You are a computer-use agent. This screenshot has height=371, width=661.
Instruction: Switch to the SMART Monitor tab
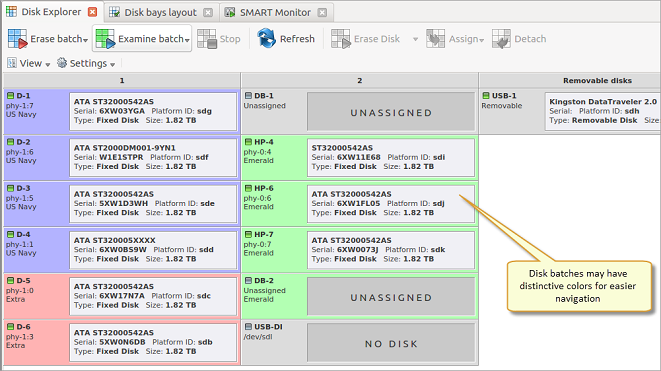pos(276,13)
